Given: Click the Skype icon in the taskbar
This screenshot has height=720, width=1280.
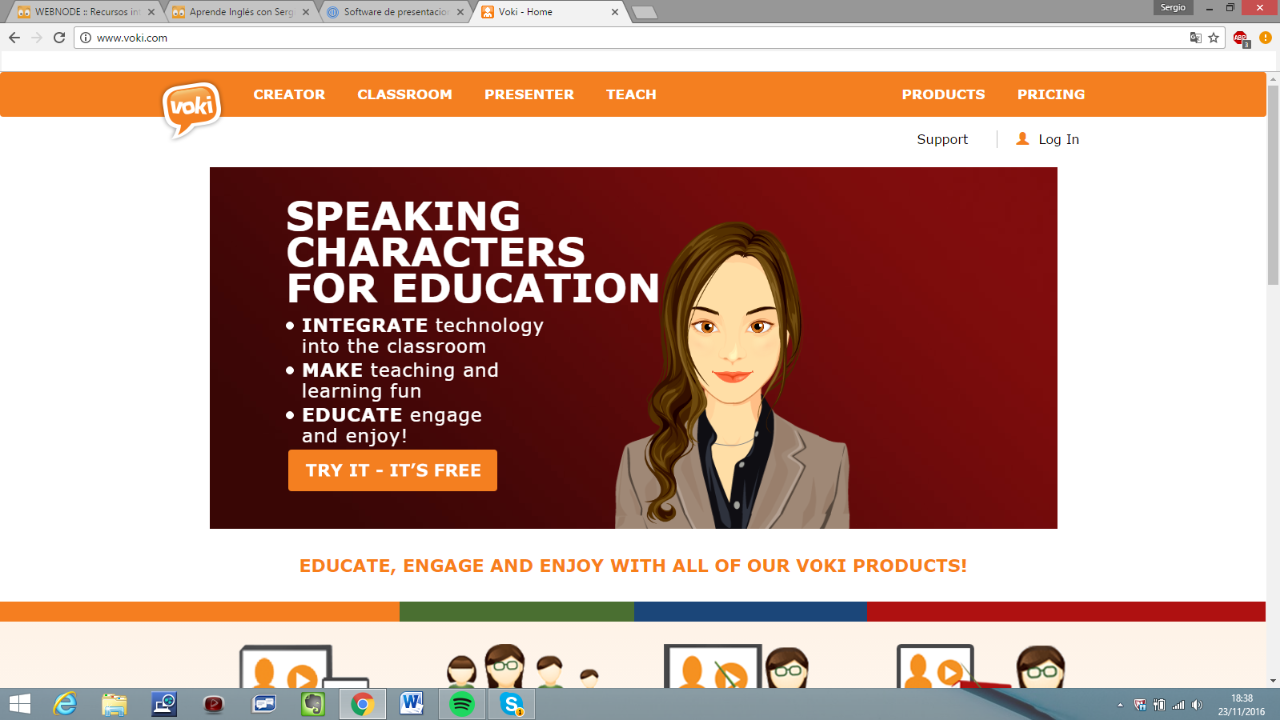Looking at the screenshot, I should click(x=511, y=704).
